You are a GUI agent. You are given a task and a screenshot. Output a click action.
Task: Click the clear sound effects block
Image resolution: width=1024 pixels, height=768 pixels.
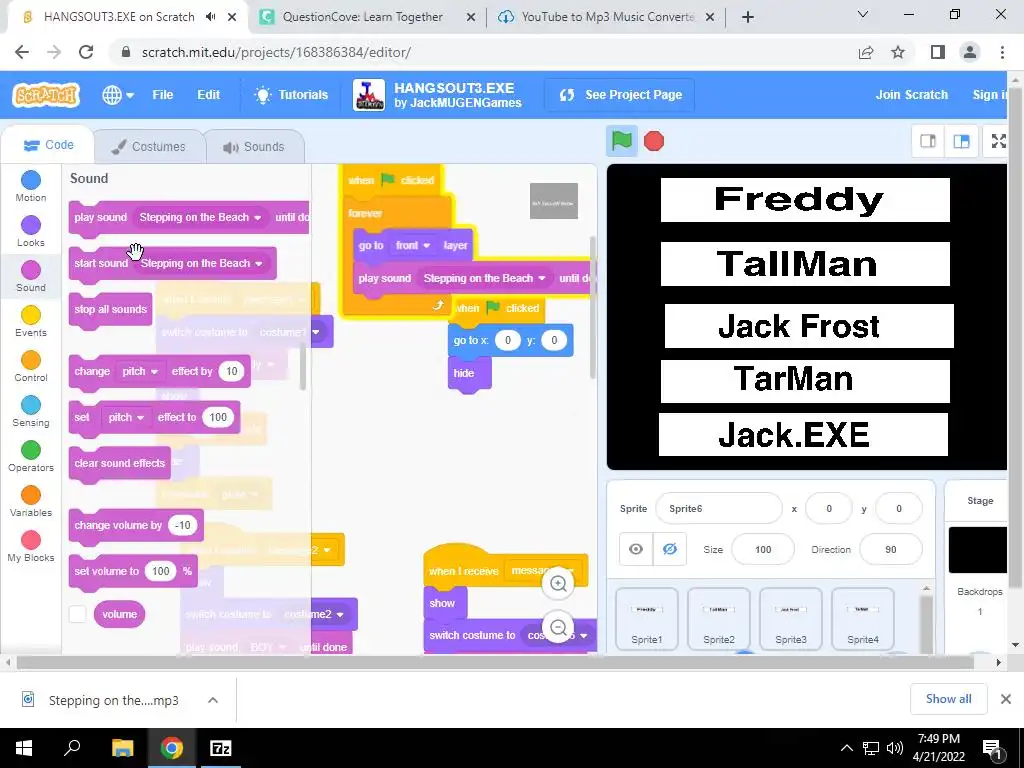tap(120, 464)
